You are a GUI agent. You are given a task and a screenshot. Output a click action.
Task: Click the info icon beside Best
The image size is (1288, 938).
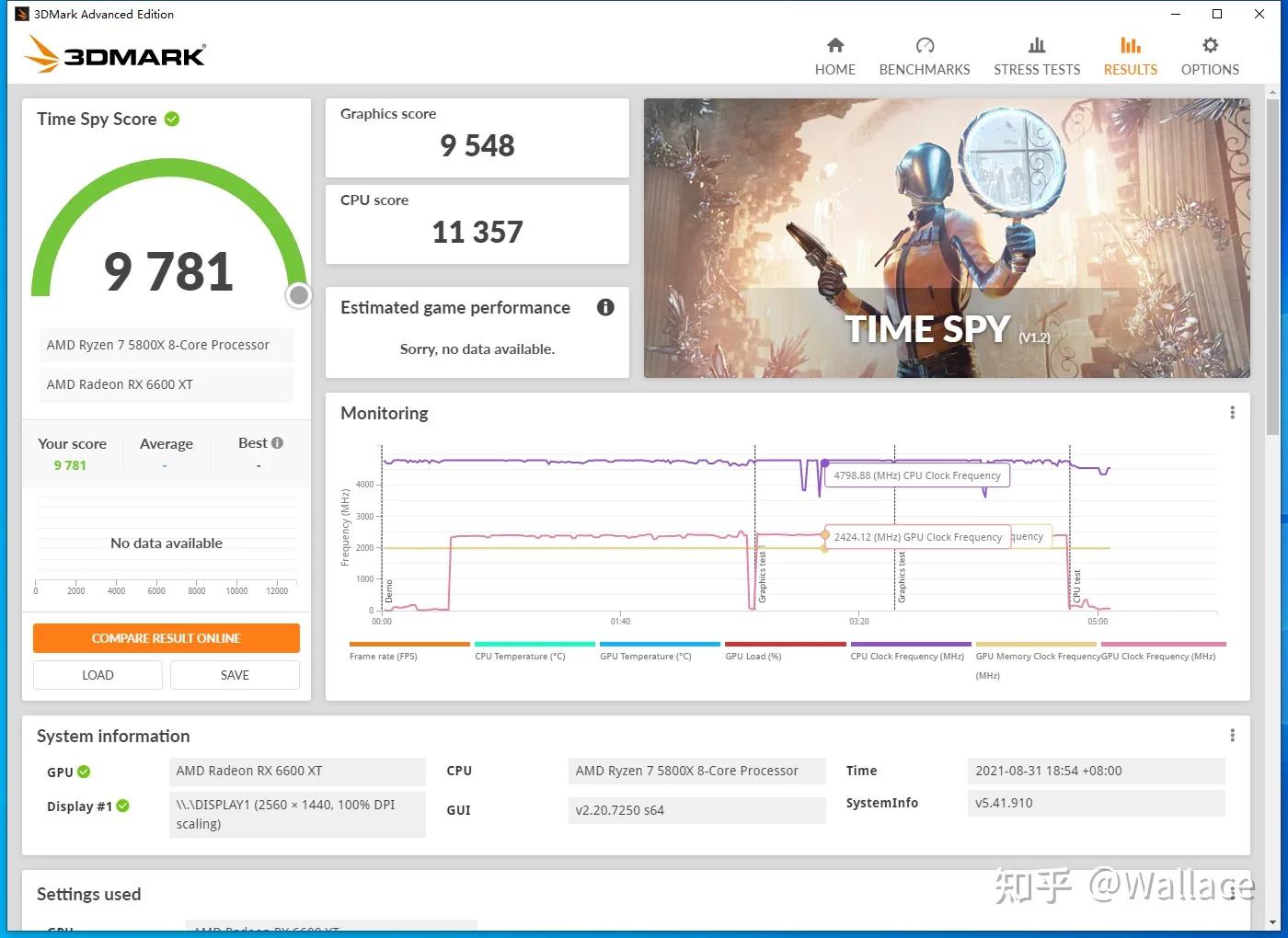tap(277, 442)
